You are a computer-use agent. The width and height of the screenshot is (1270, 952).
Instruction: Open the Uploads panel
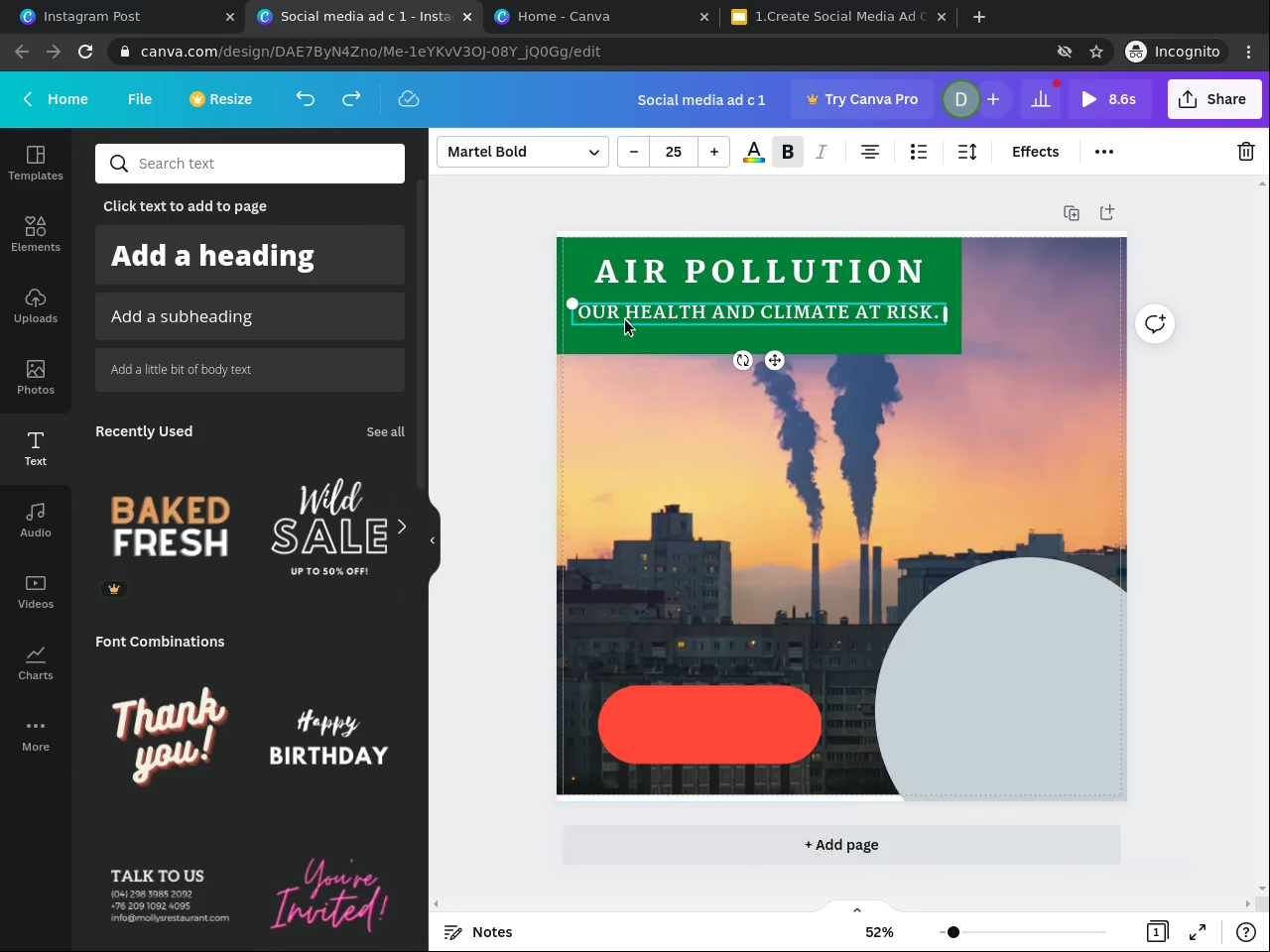[36, 305]
